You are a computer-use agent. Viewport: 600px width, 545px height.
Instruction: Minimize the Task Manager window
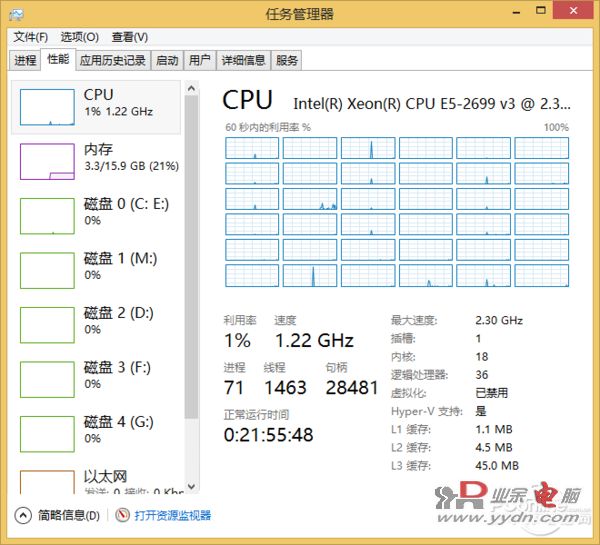tap(517, 11)
